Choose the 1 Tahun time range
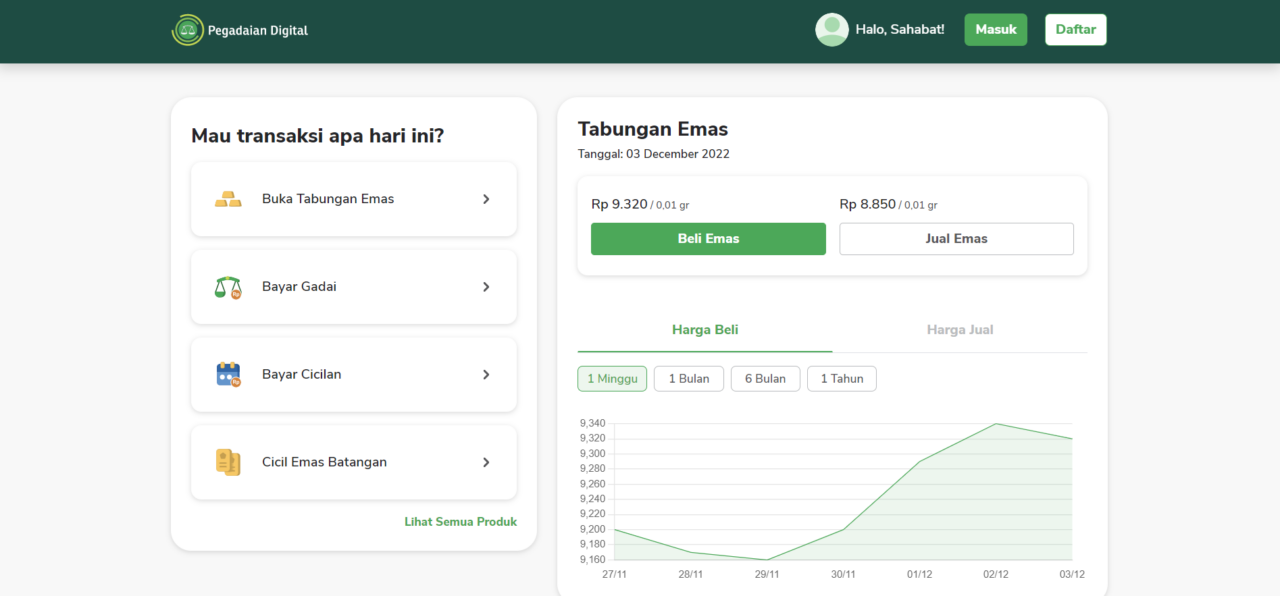1280x596 pixels. click(x=841, y=379)
